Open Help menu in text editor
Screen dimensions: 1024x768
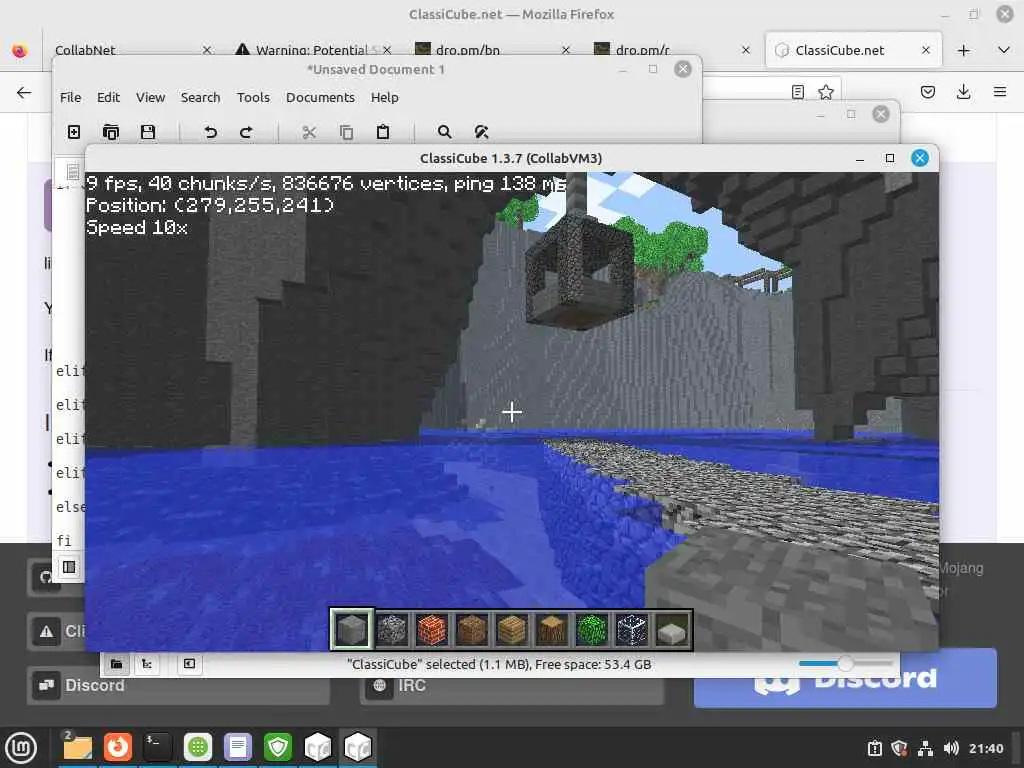click(385, 97)
